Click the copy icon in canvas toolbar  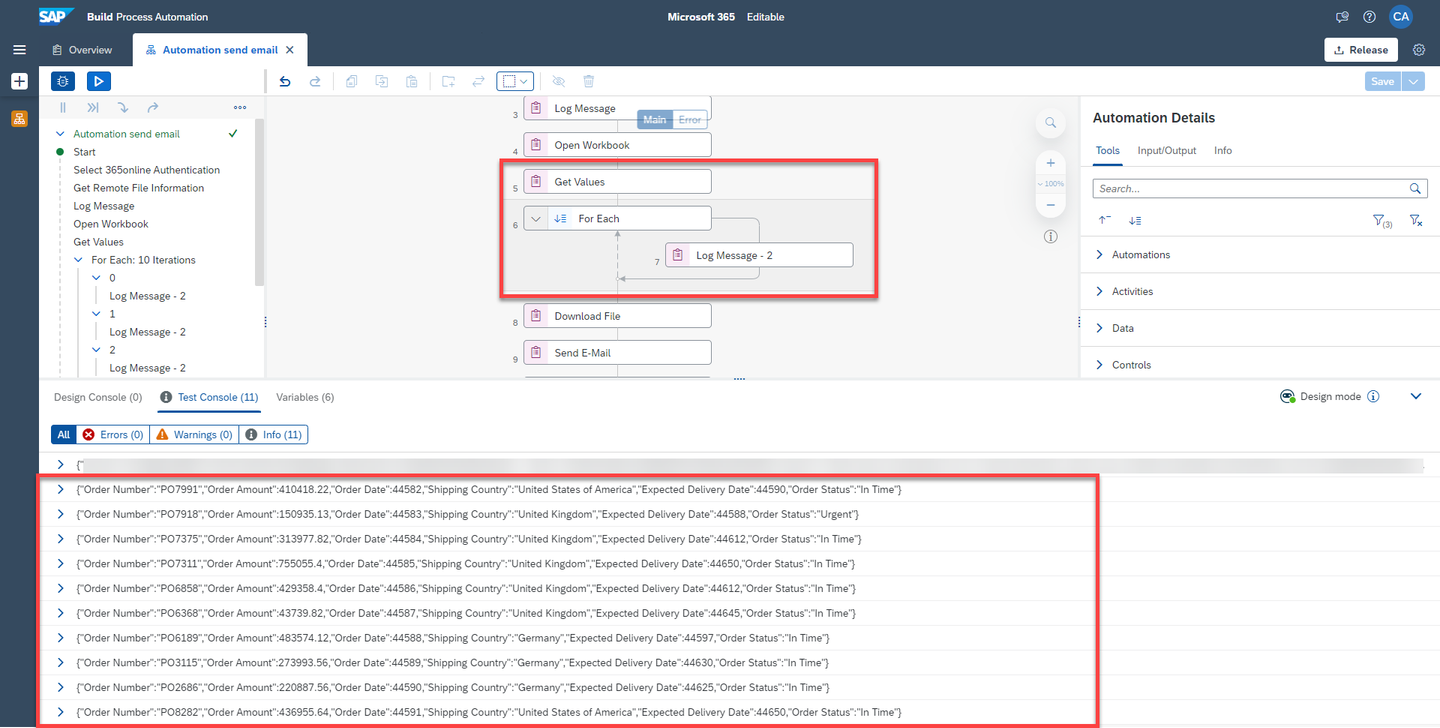pos(352,82)
